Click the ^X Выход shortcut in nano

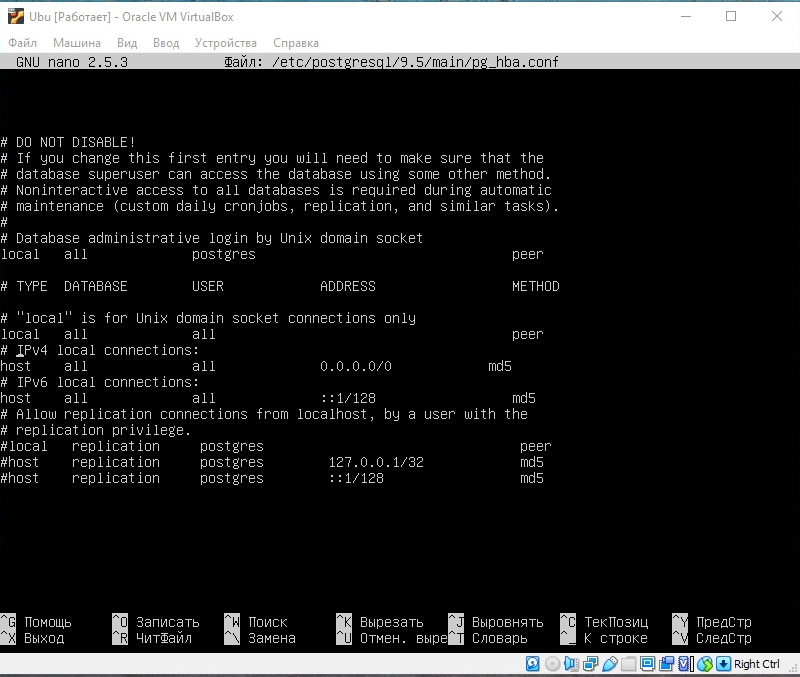[x=32, y=638]
